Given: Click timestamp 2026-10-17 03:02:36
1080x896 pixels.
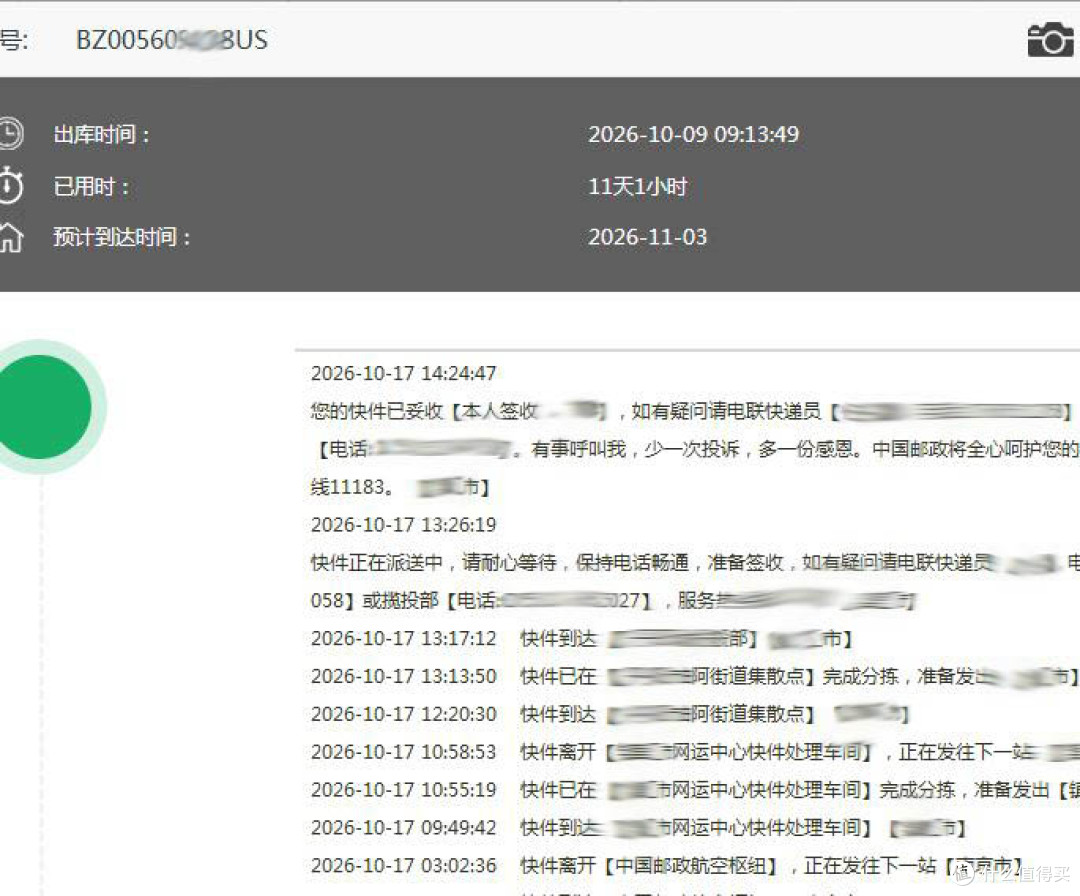Looking at the screenshot, I should click(x=403, y=865).
